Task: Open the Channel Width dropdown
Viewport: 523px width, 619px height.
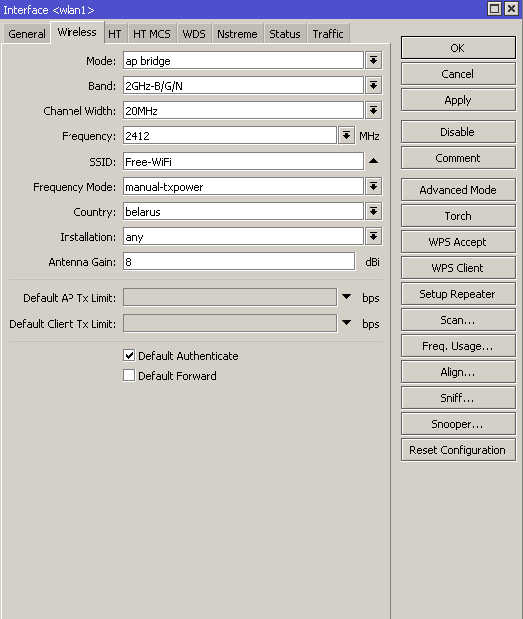Action: coord(373,110)
